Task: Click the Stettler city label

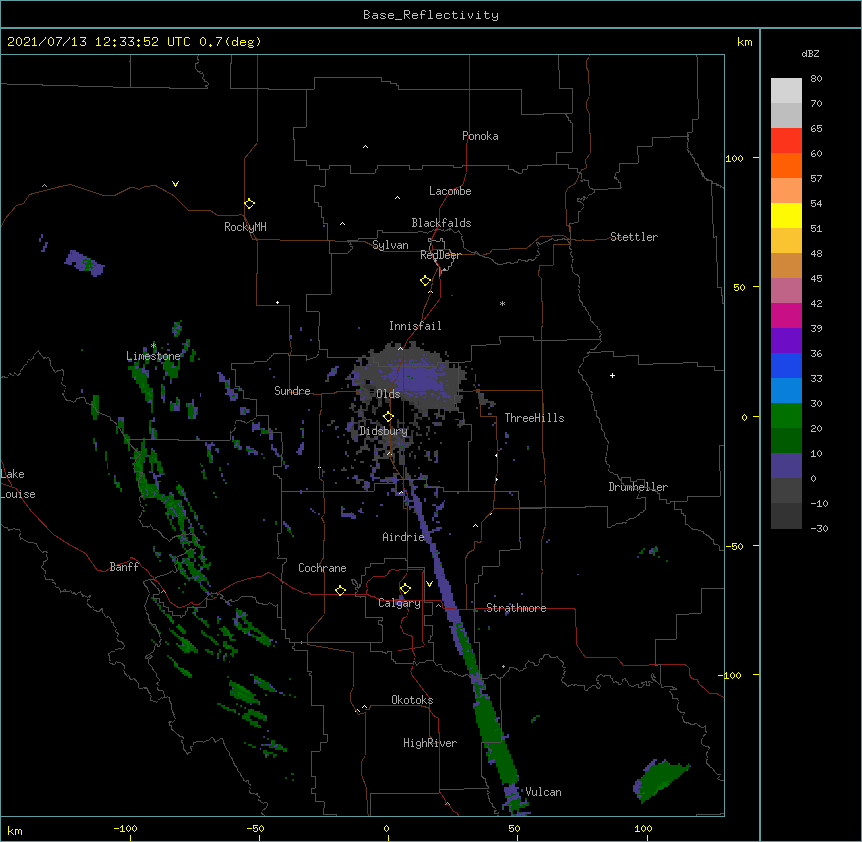Action: tap(634, 237)
